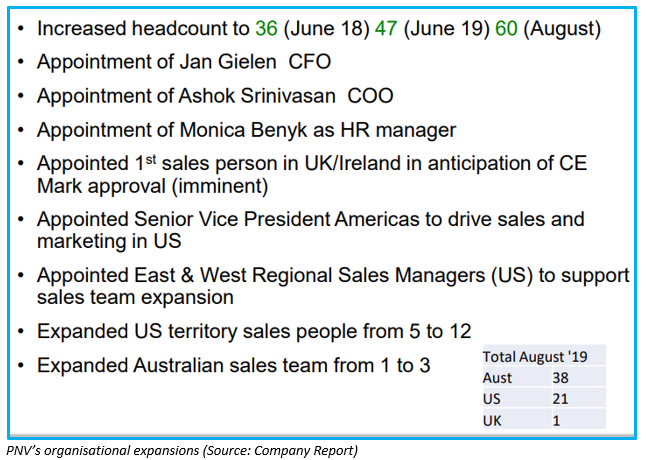Click the green number 47 headcount
The width and height of the screenshot is (648, 460).
tap(386, 29)
